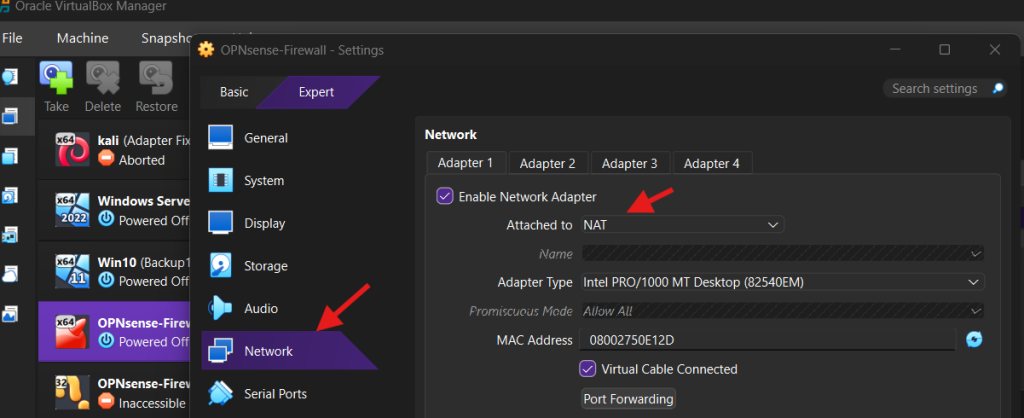Uncheck the Virtual Cable Connected checkbox
The width and height of the screenshot is (1024, 418).
(588, 369)
